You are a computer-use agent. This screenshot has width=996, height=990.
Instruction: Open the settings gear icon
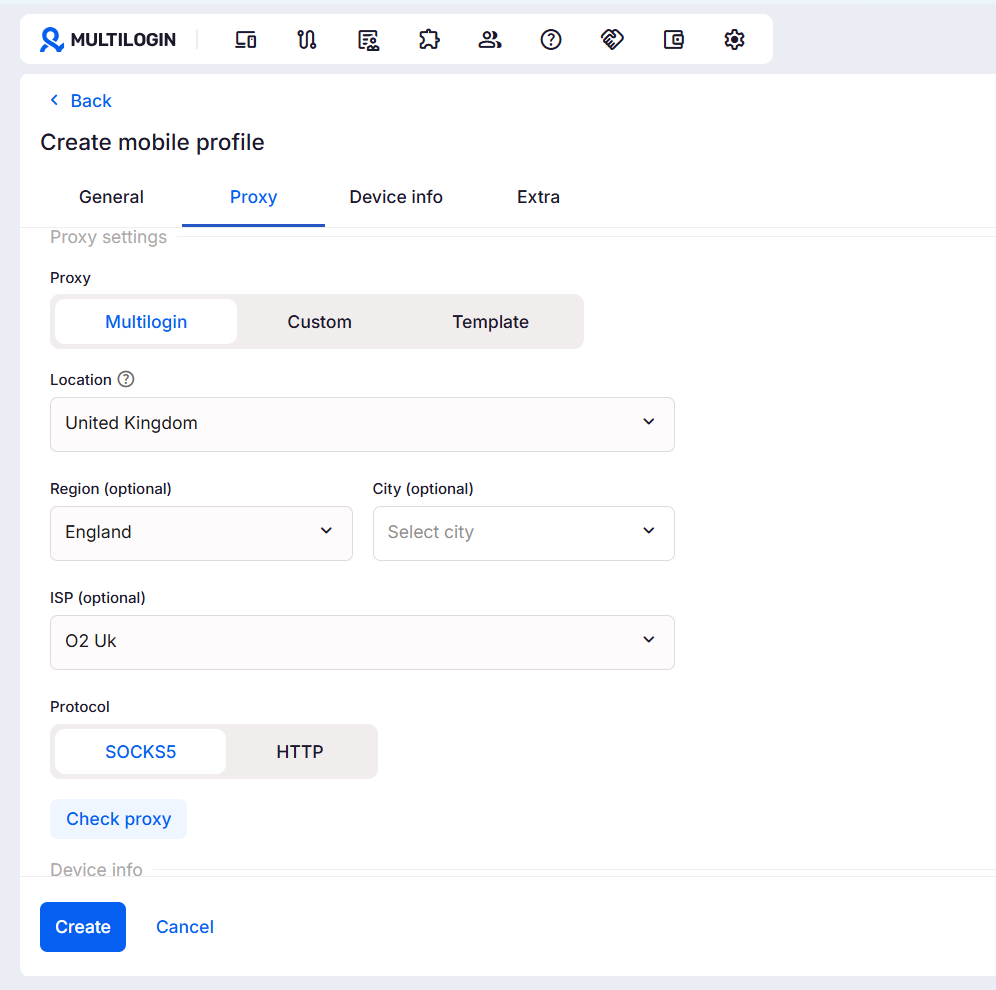(x=734, y=39)
